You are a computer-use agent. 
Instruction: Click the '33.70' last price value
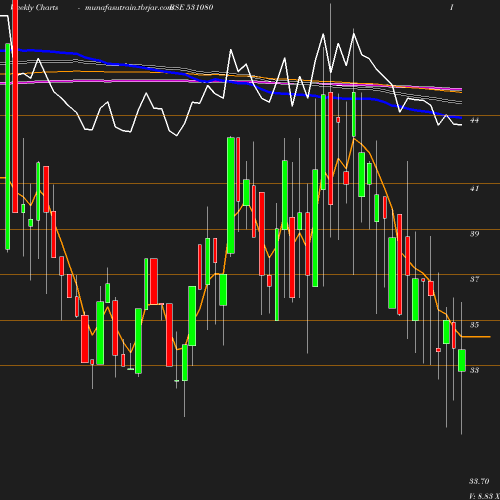(x=479, y=481)
